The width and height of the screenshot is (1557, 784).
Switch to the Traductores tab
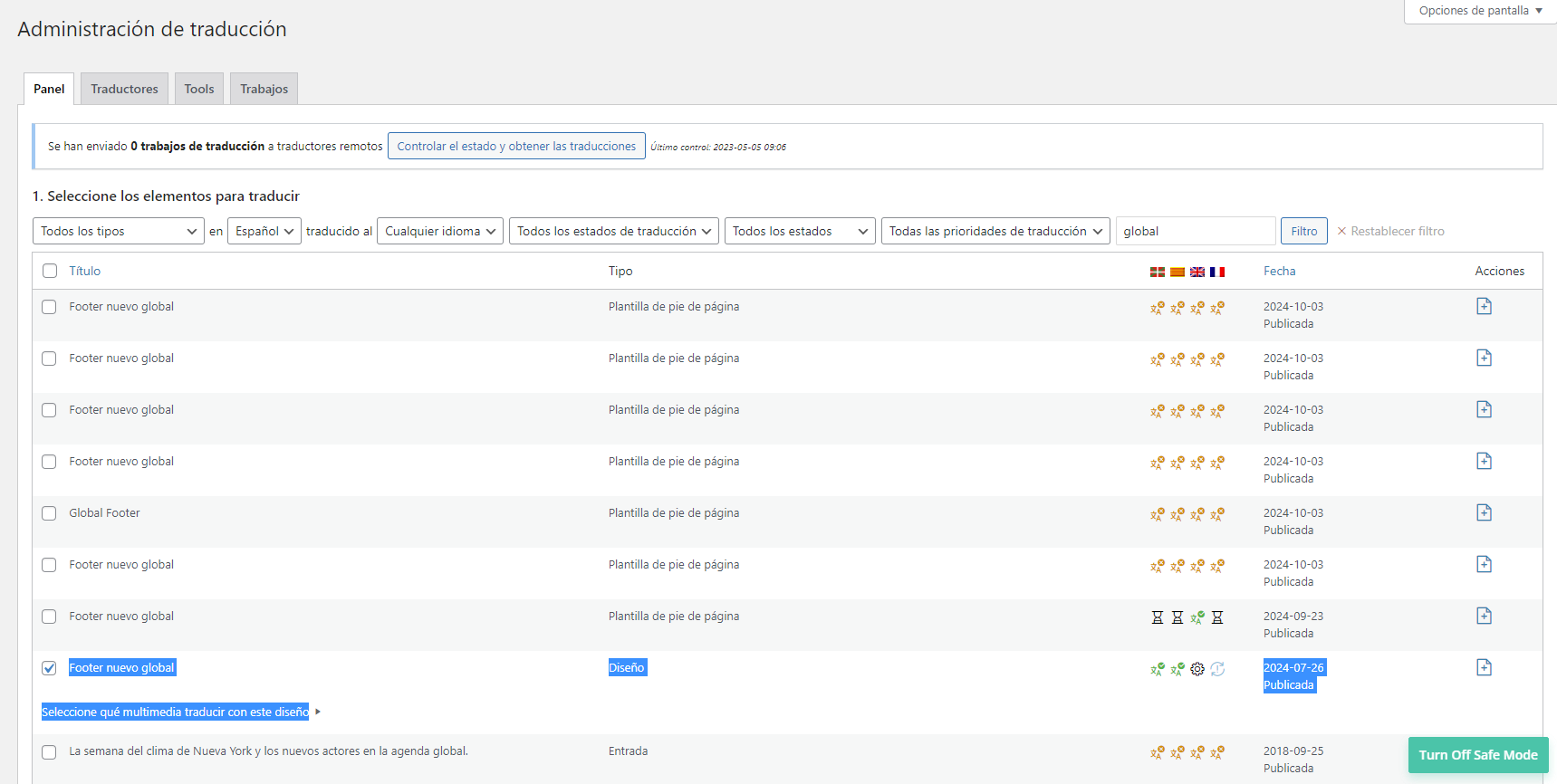pyautogui.click(x=124, y=89)
